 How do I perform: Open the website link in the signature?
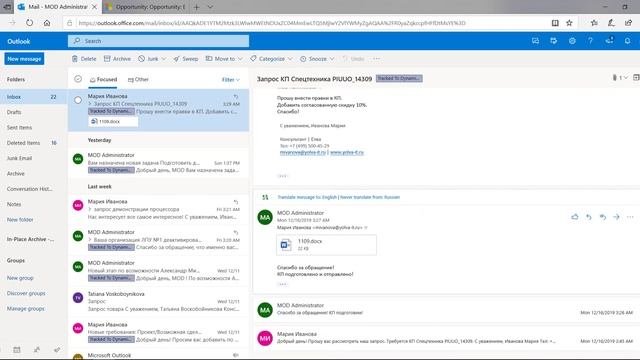coord(347,152)
